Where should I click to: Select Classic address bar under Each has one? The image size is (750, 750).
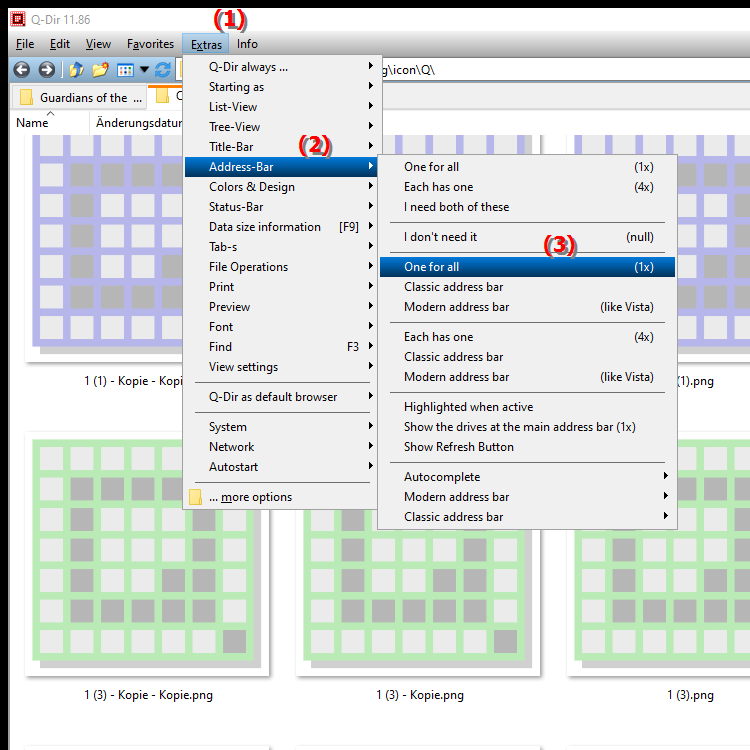click(528, 357)
